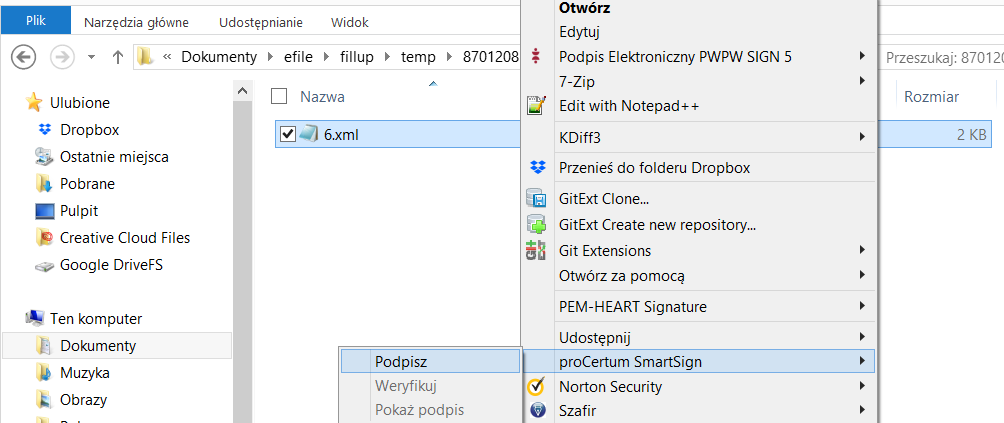Toggle the select-all checkbox by Nazwa
1004x423 pixels.
(279, 97)
